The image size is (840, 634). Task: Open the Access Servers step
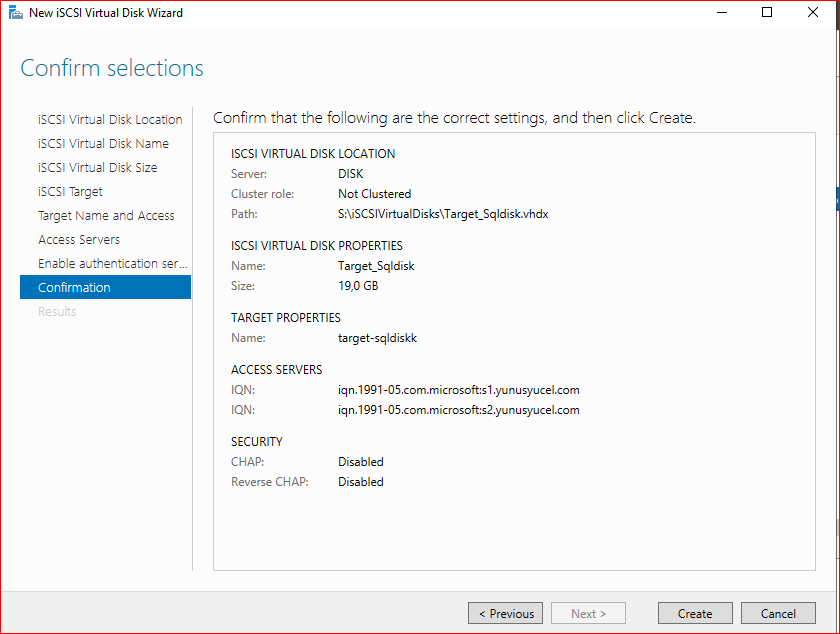click(79, 240)
